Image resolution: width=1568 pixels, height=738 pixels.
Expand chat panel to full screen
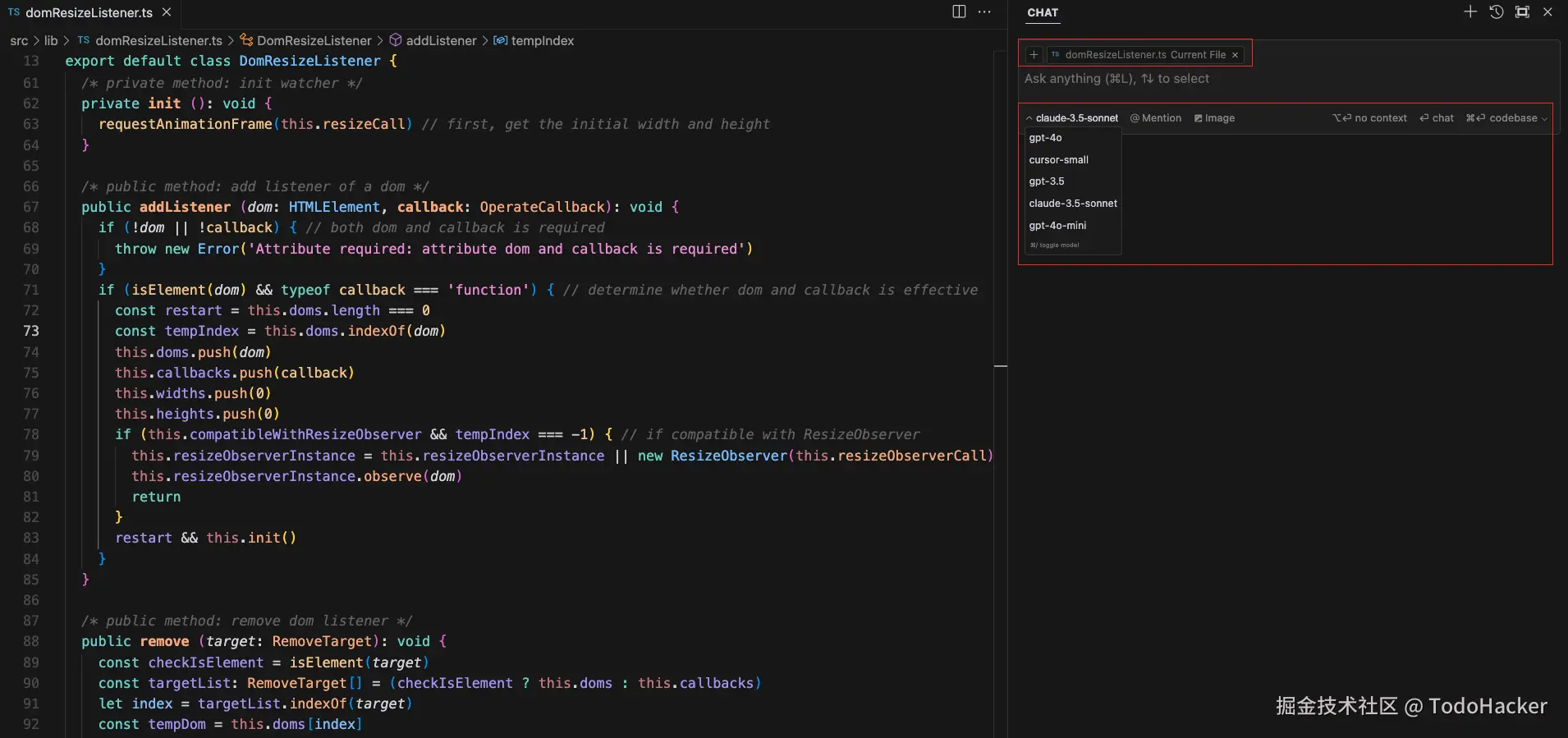(x=1522, y=11)
